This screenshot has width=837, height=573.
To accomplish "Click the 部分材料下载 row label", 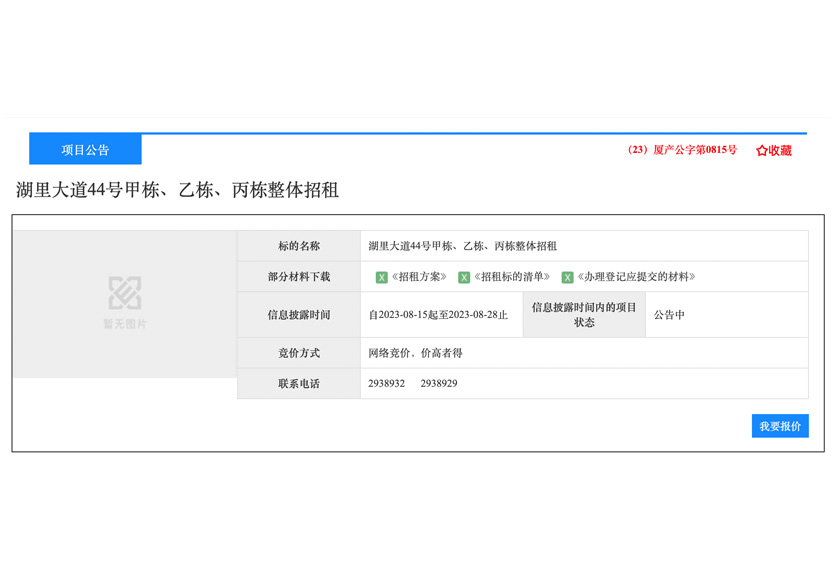I will [x=299, y=277].
